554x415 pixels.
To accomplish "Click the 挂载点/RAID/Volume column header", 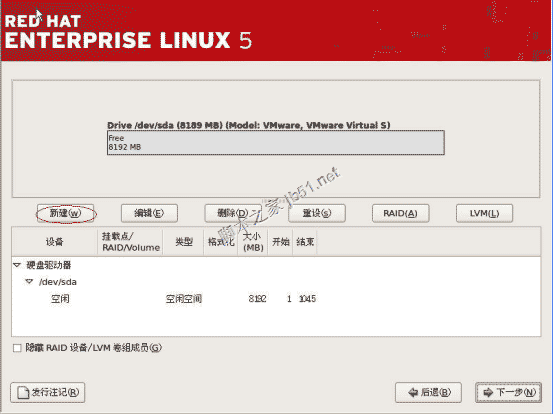I will click(130, 242).
